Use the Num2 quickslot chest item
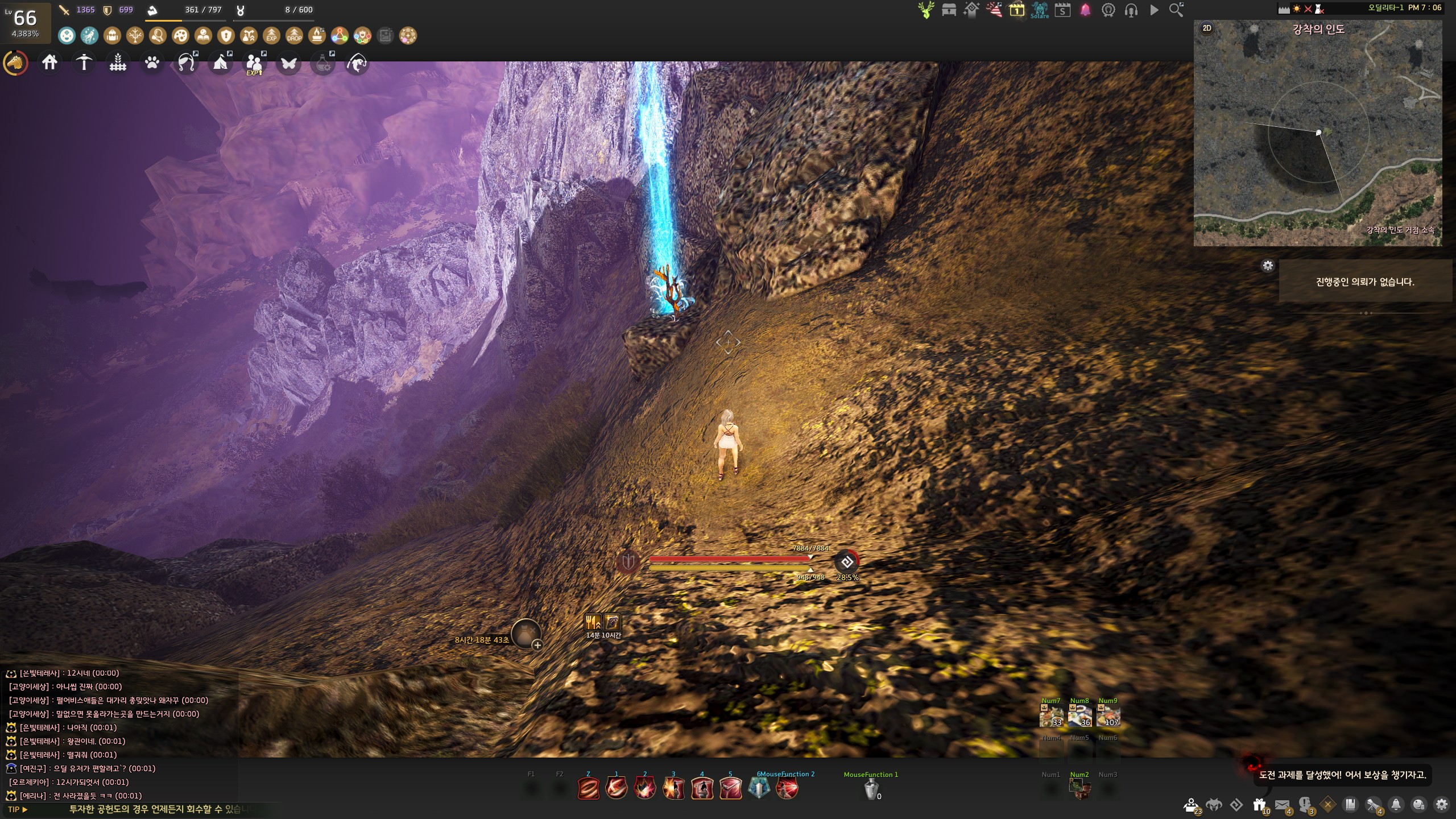This screenshot has width=1456, height=819. pos(1079,789)
